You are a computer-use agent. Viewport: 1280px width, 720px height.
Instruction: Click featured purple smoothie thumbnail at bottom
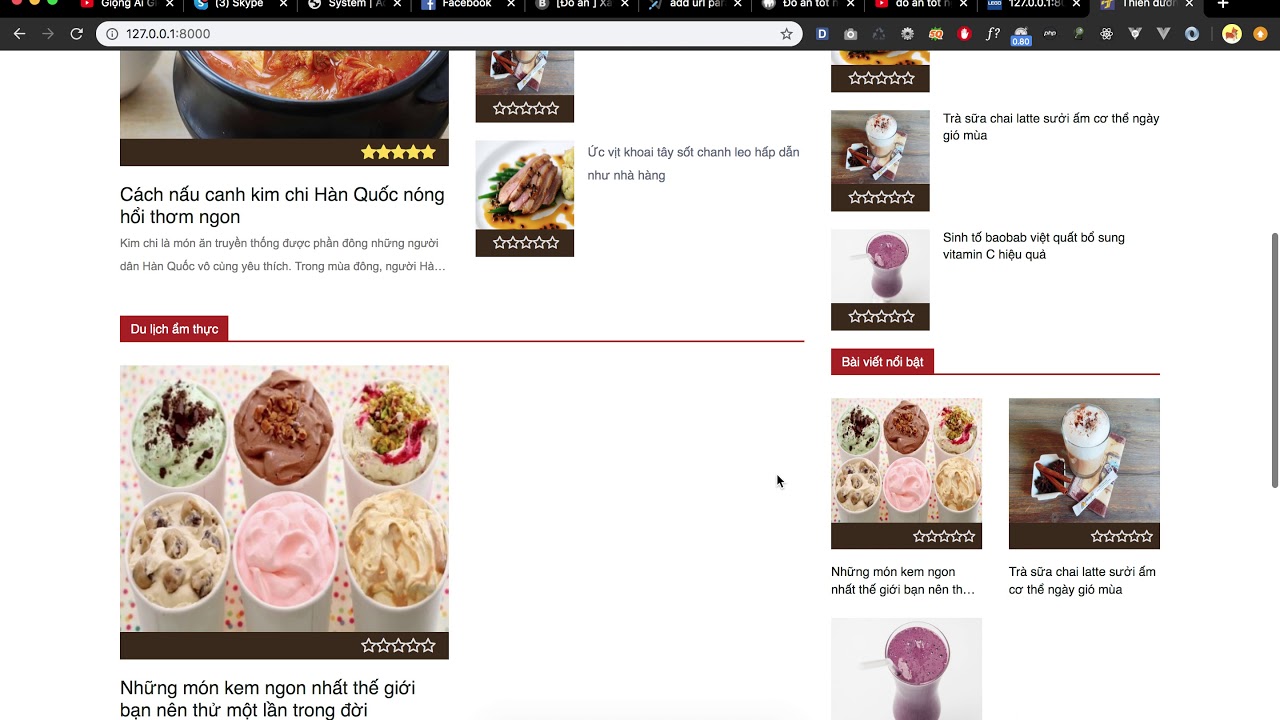[x=906, y=668]
